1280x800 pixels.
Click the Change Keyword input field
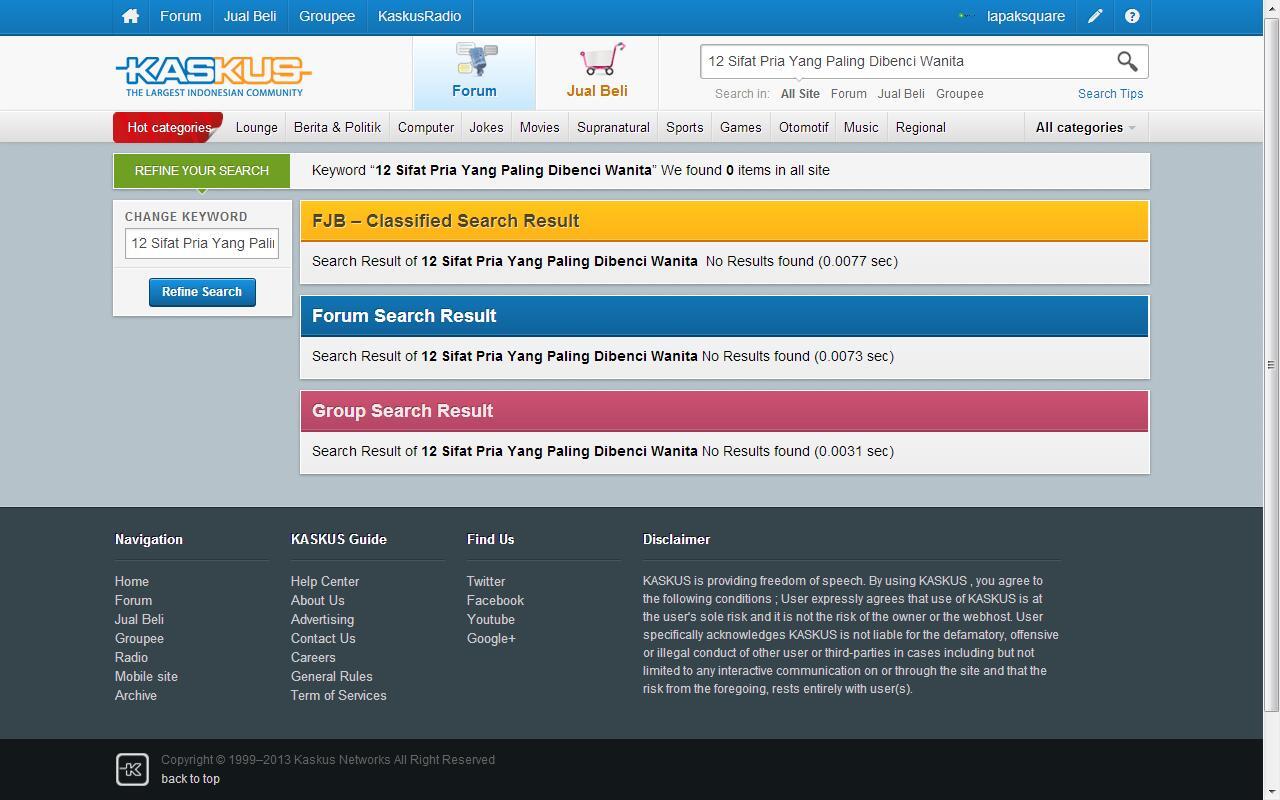point(202,243)
